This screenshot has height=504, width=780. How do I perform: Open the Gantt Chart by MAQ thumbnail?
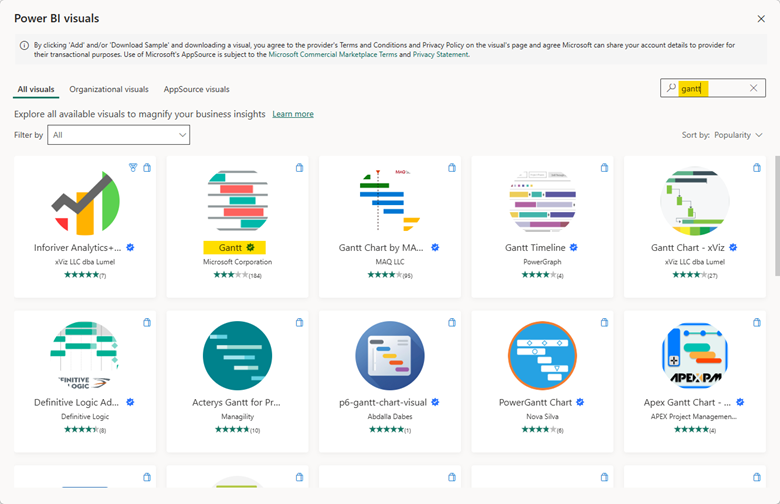tap(390, 200)
